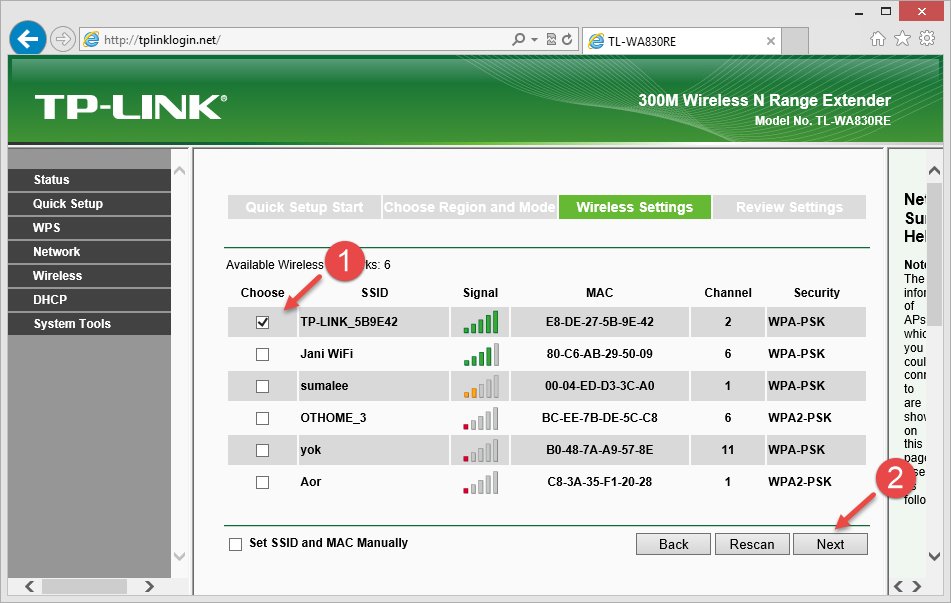Click the TP-LINK logo in the header
This screenshot has height=603, width=951.
(130, 107)
